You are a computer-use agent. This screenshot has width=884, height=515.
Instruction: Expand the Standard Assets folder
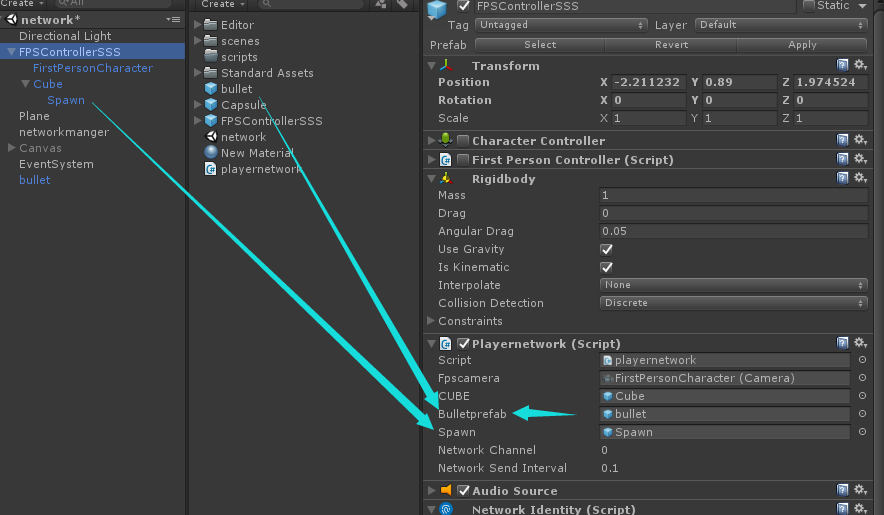pyautogui.click(x=197, y=73)
